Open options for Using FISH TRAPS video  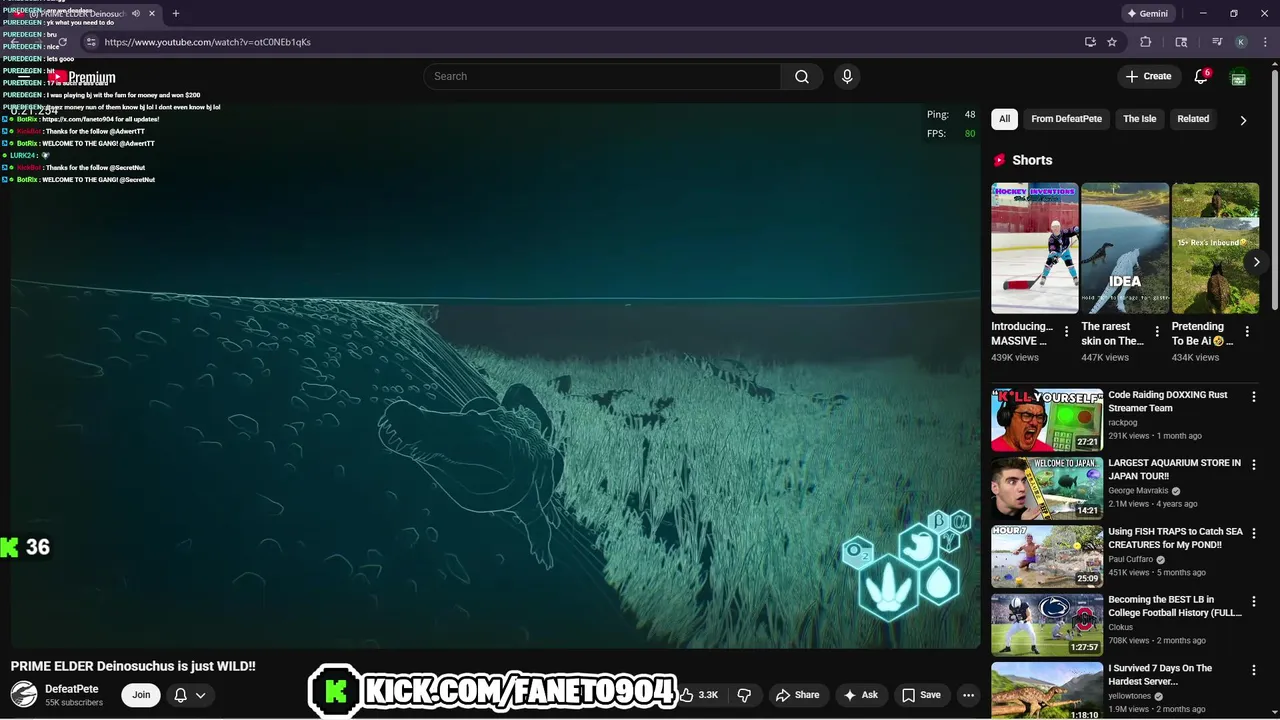[x=1254, y=534]
